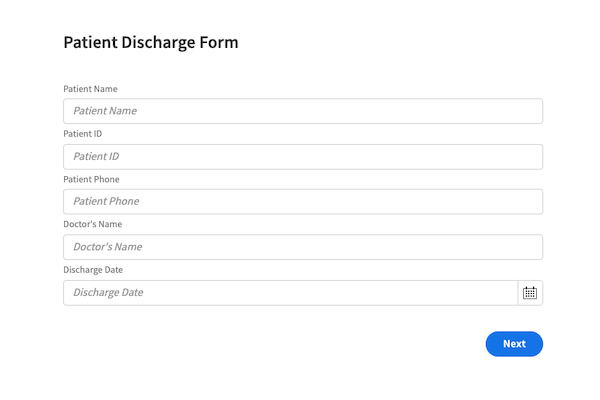The width and height of the screenshot is (600, 400).
Task: Select the Patient ID text box
Action: click(x=303, y=157)
